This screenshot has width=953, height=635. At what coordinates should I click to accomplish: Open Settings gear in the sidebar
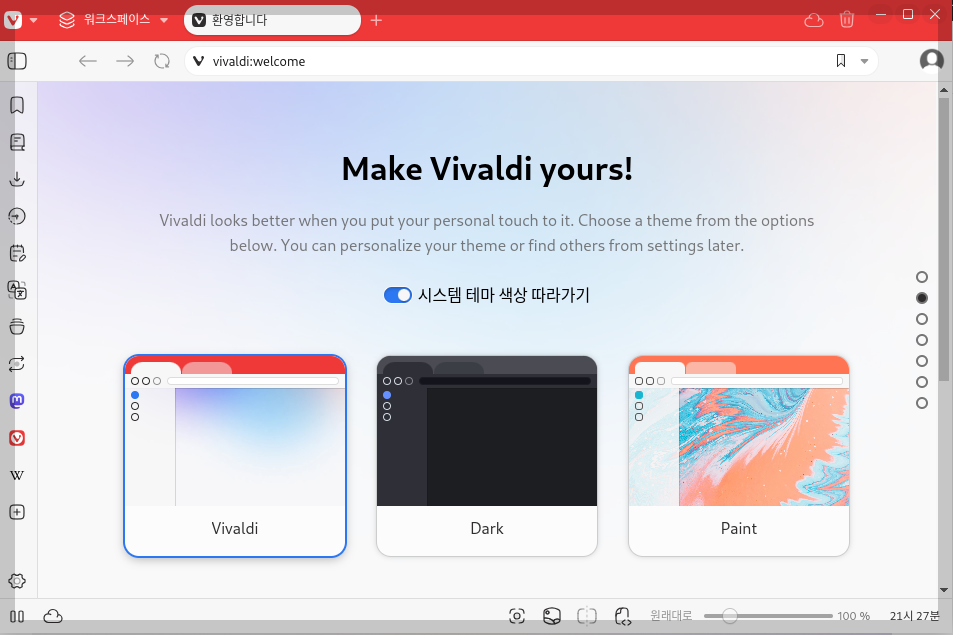click(x=17, y=581)
